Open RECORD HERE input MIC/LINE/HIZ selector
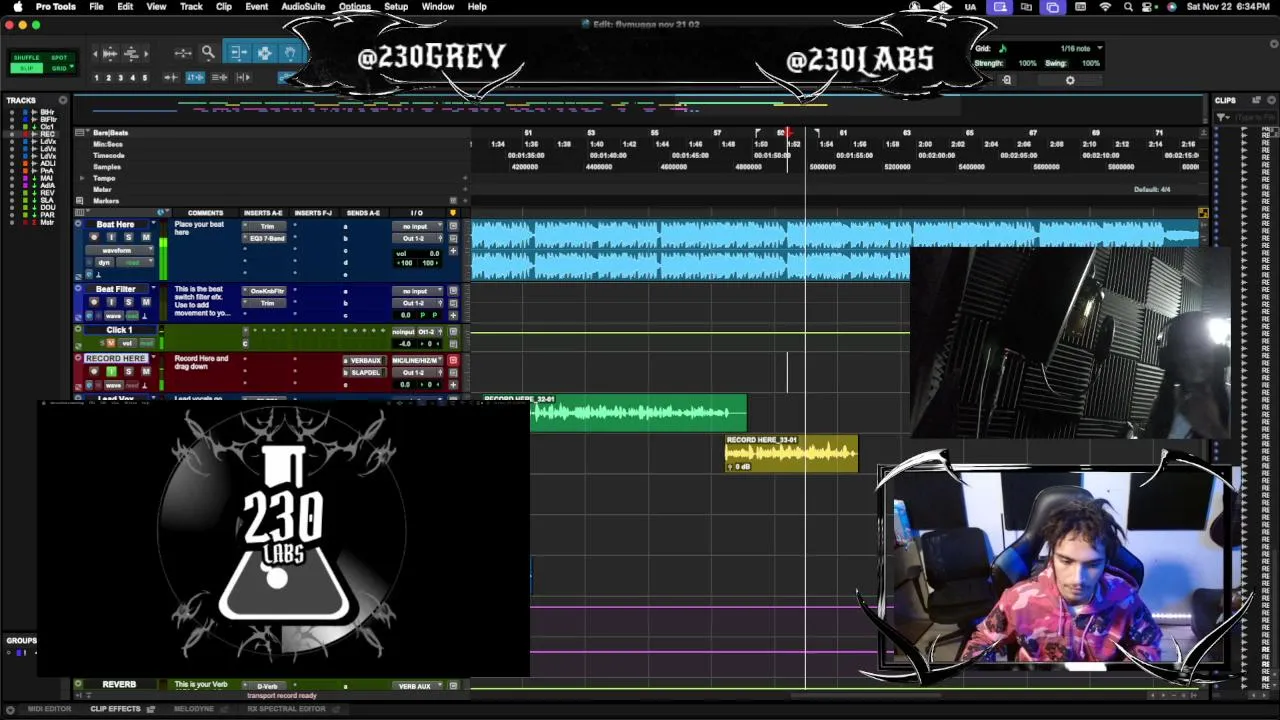The height and width of the screenshot is (720, 1280). (417, 360)
